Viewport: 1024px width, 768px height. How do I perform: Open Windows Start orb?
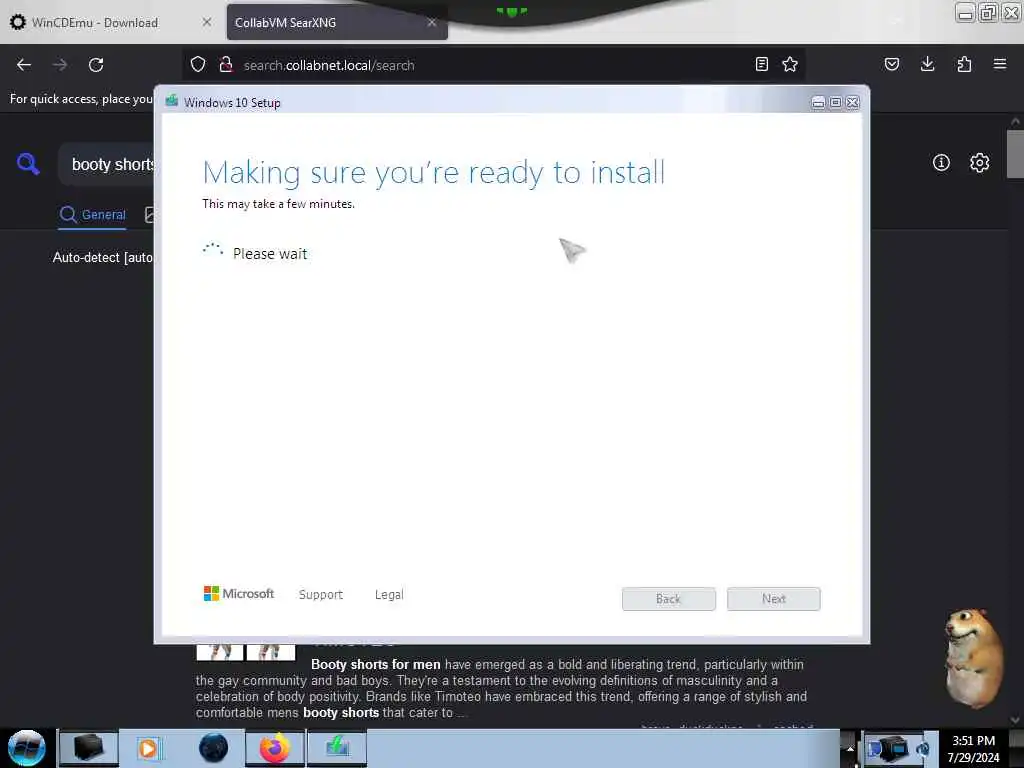pyautogui.click(x=27, y=748)
